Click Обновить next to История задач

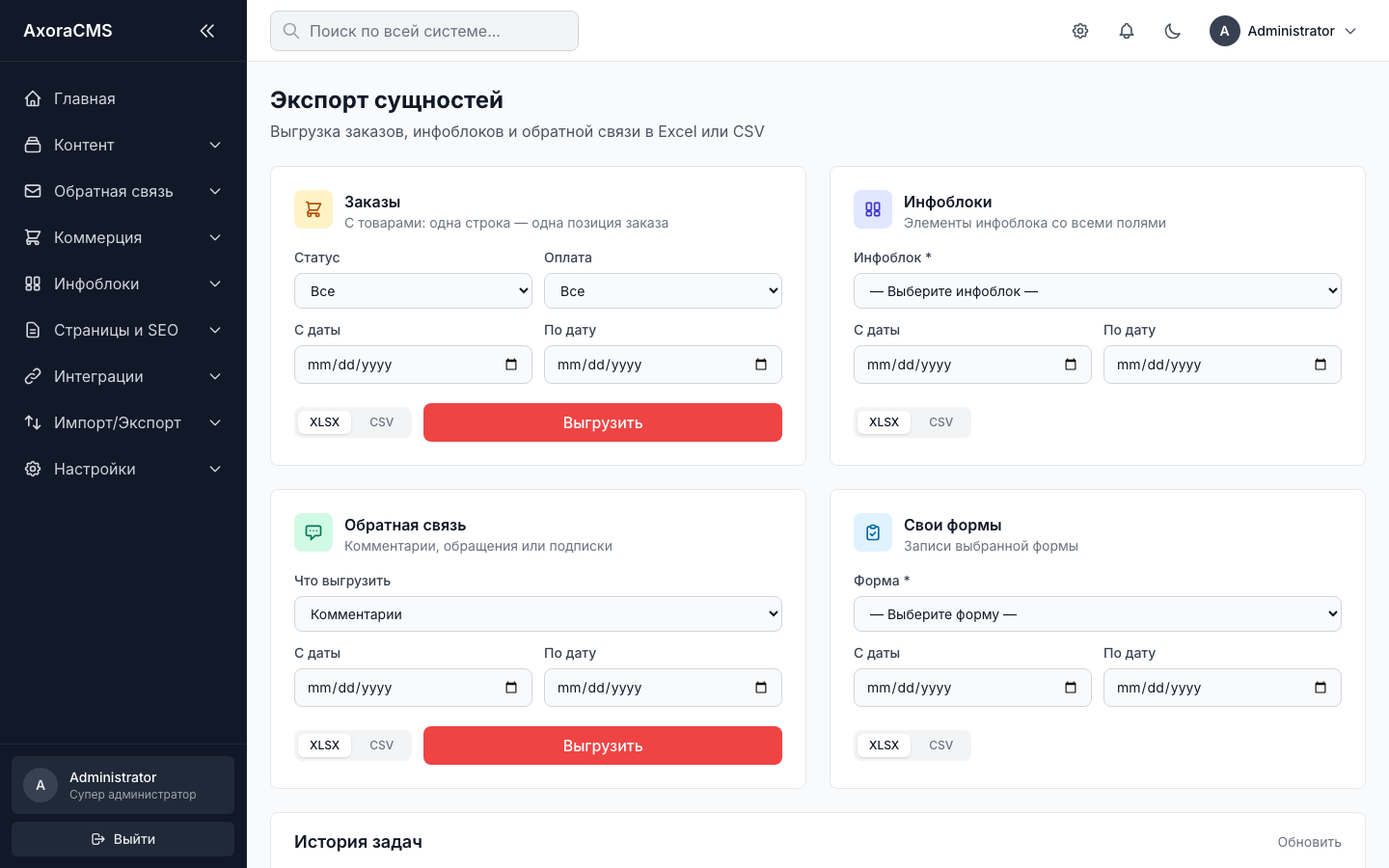coord(1310,842)
